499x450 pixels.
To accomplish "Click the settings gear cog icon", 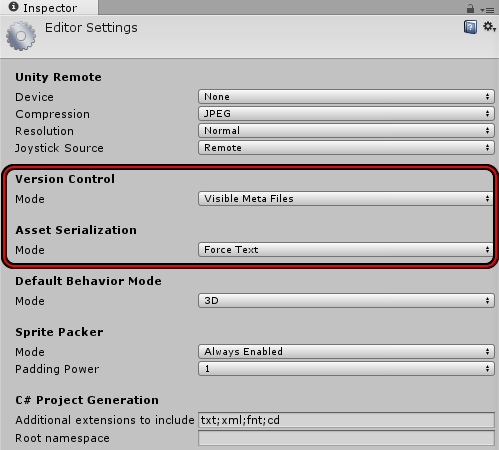I will pos(489,27).
